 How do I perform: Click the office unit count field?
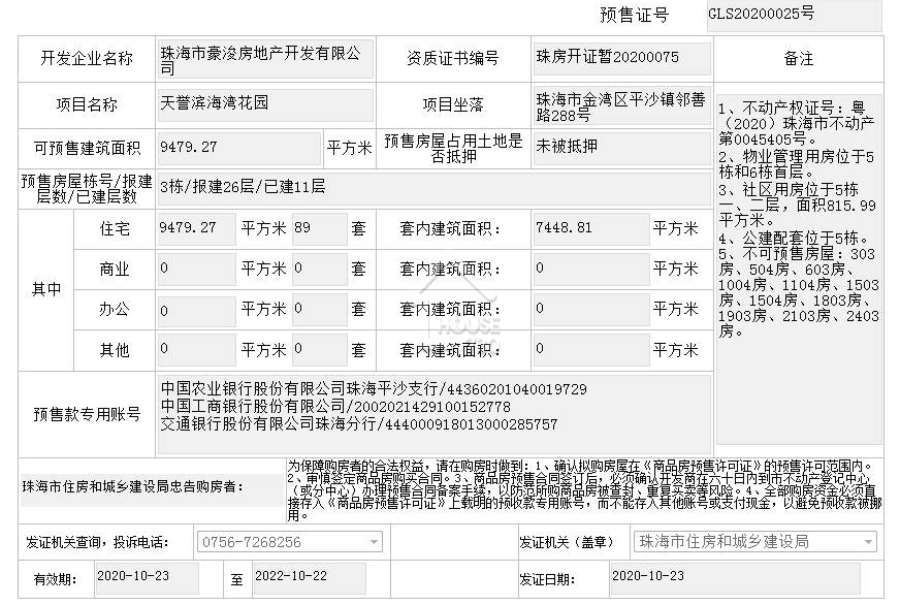pos(320,310)
